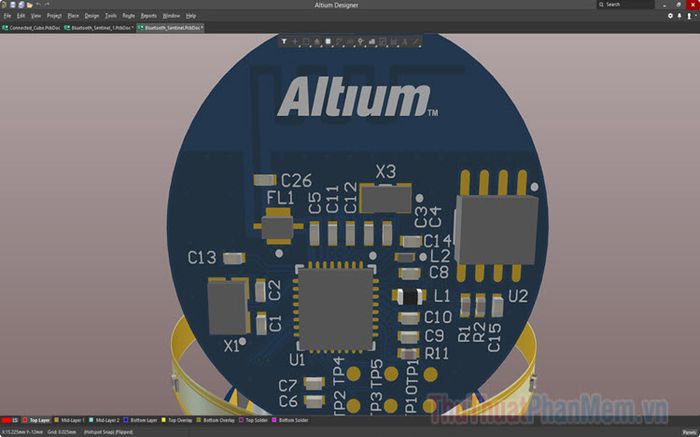Viewport: 700px width, 437px height.
Task: Switch to the Bluetooth_Sentinel_1.PcbDoc tab
Action: (x=99, y=28)
